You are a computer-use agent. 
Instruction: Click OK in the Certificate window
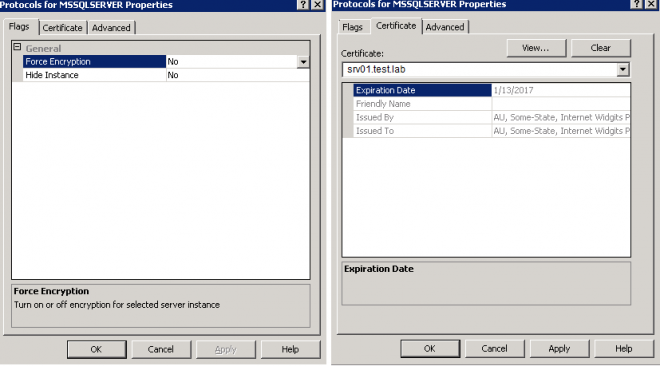[x=430, y=348]
